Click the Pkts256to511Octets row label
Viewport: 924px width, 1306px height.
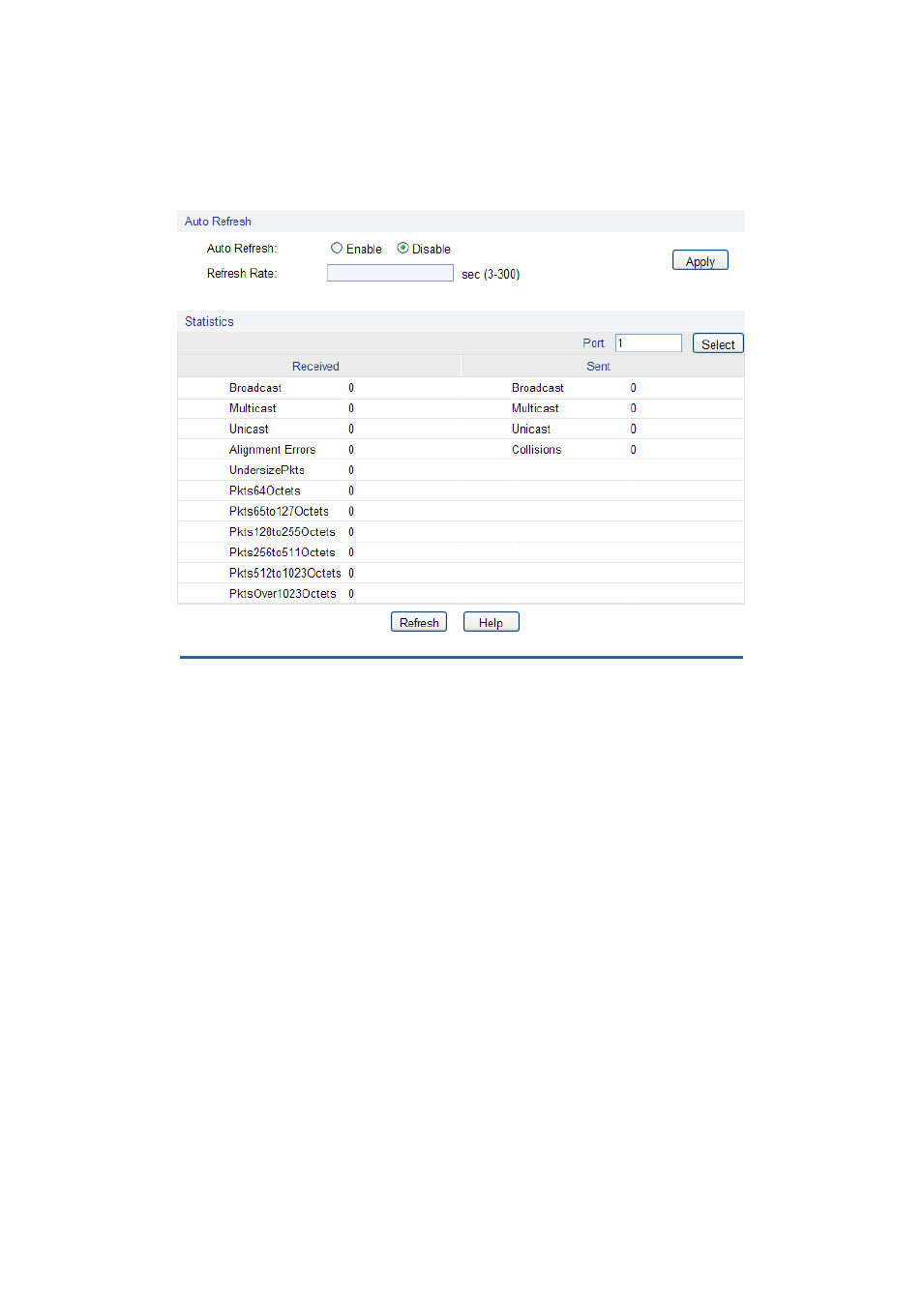(x=282, y=552)
